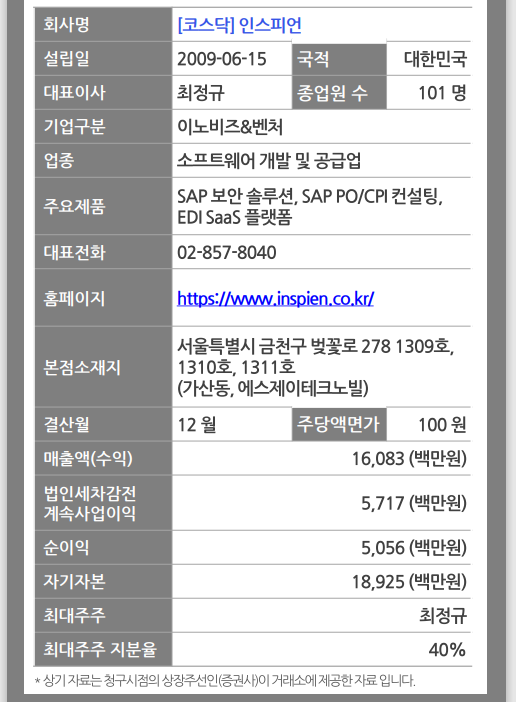
Task: Select 소프트웨어 개발 및 공급업 text
Action: (x=269, y=161)
